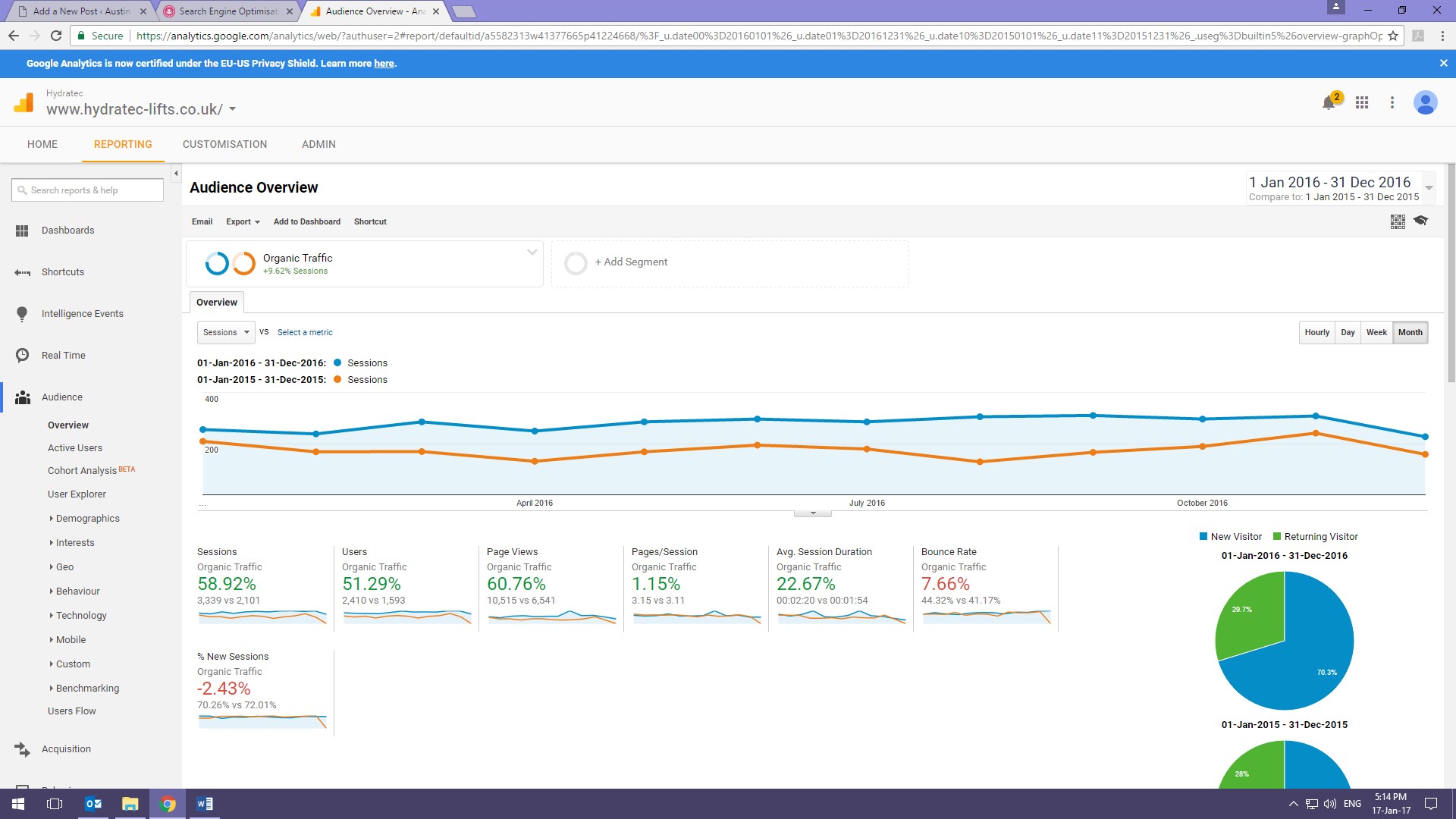Viewport: 1456px width, 819px height.
Task: Open Word from the taskbar
Action: (x=205, y=804)
